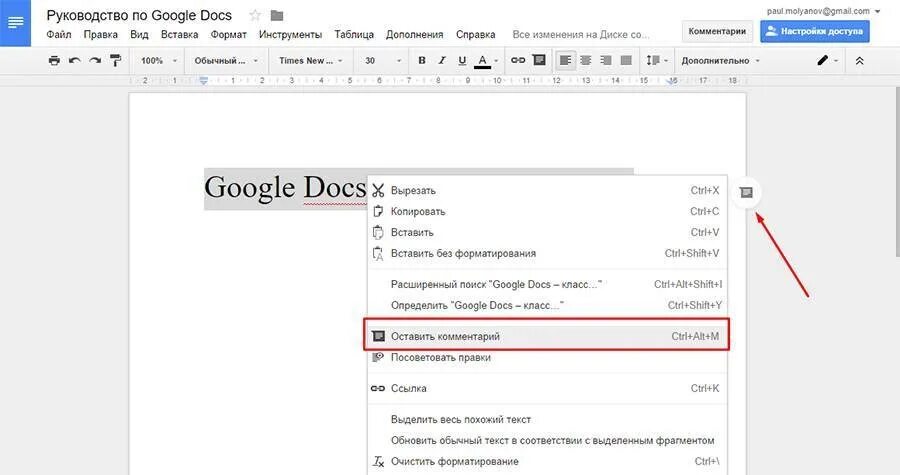The height and width of the screenshot is (475, 900).
Task: Open the Дополнения menu
Action: click(414, 34)
